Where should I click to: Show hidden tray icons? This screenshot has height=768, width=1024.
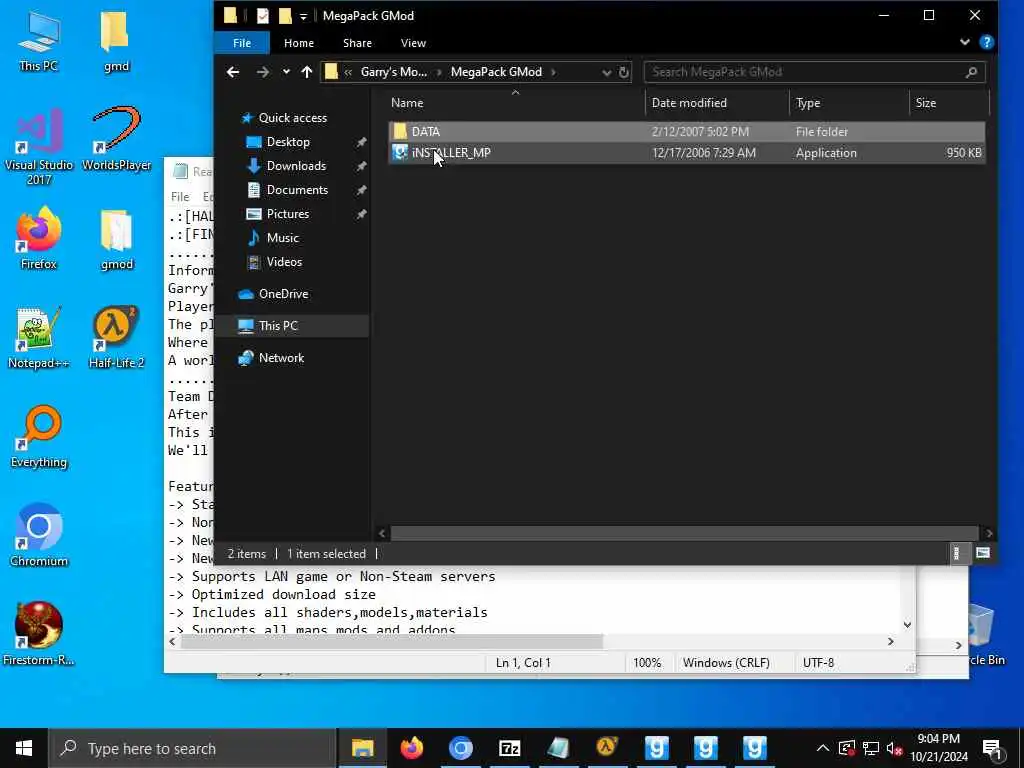[x=823, y=748]
